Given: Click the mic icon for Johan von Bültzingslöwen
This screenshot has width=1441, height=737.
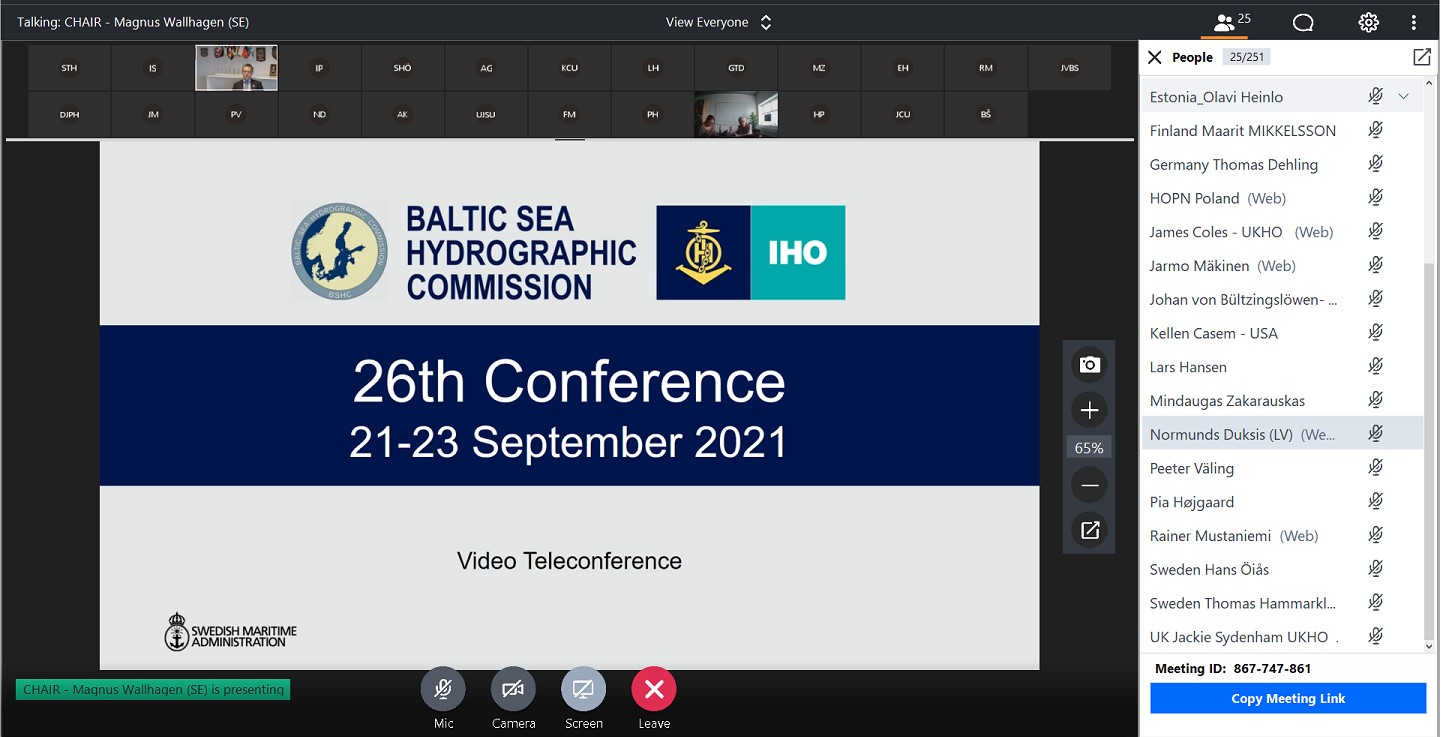Looking at the screenshot, I should click(1376, 299).
